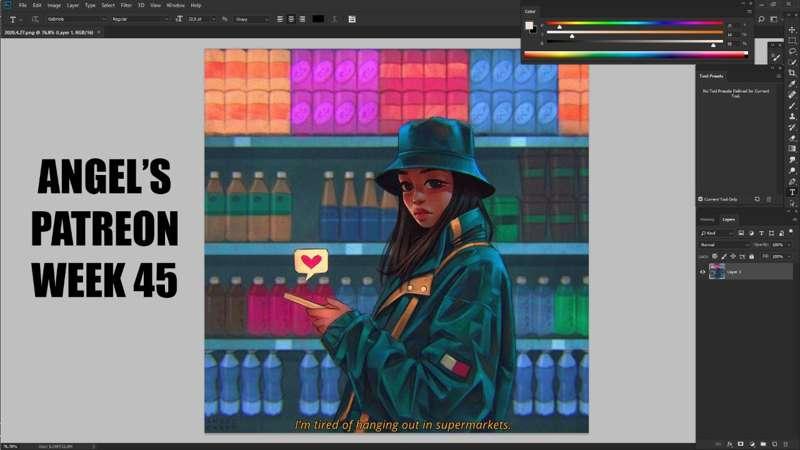The width and height of the screenshot is (800, 450).
Task: Click the hue slider in Color panel
Action: 634,23
